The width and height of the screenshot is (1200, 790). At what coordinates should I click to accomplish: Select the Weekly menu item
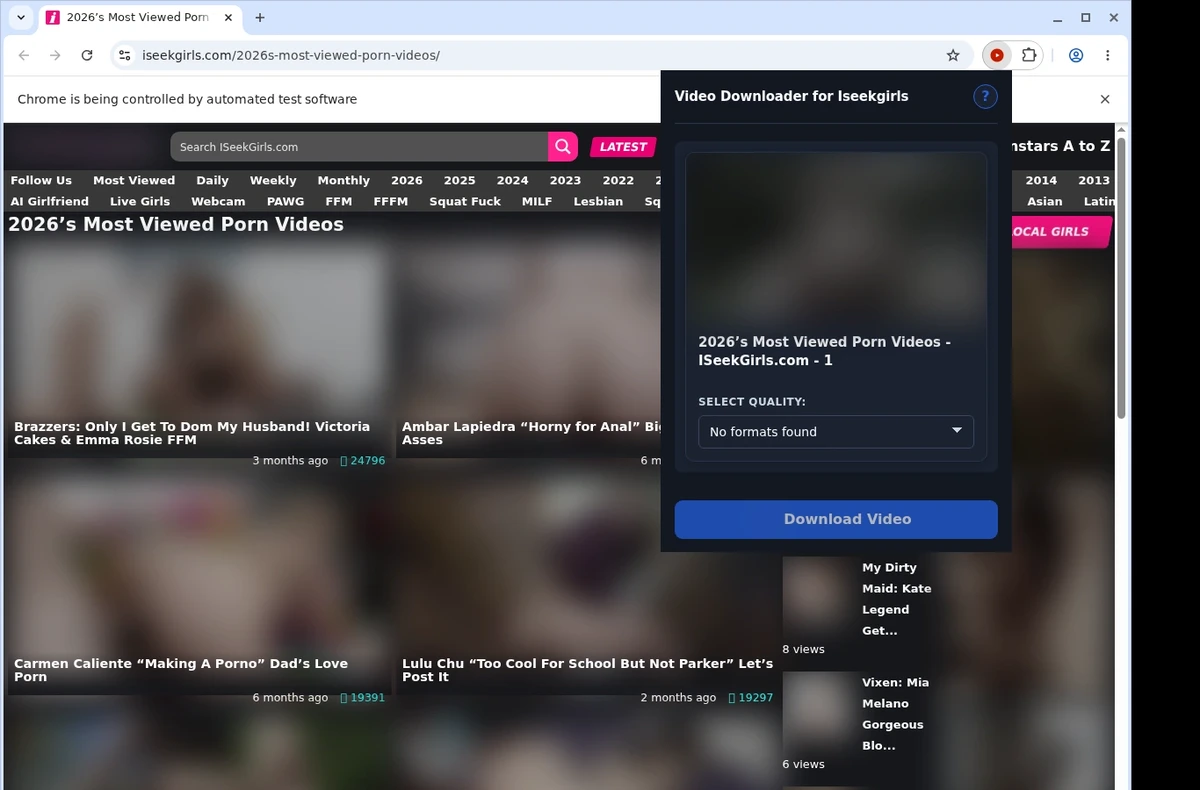273,180
